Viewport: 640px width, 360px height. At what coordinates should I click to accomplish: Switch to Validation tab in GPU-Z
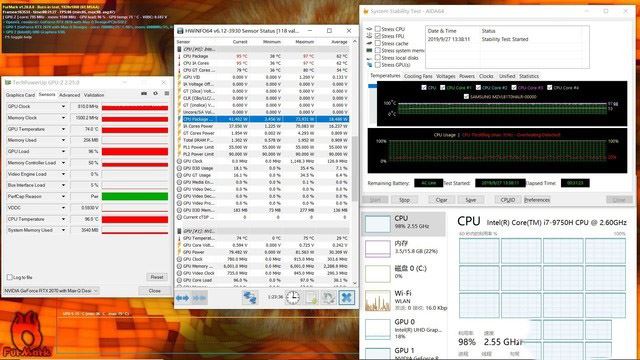click(94, 95)
